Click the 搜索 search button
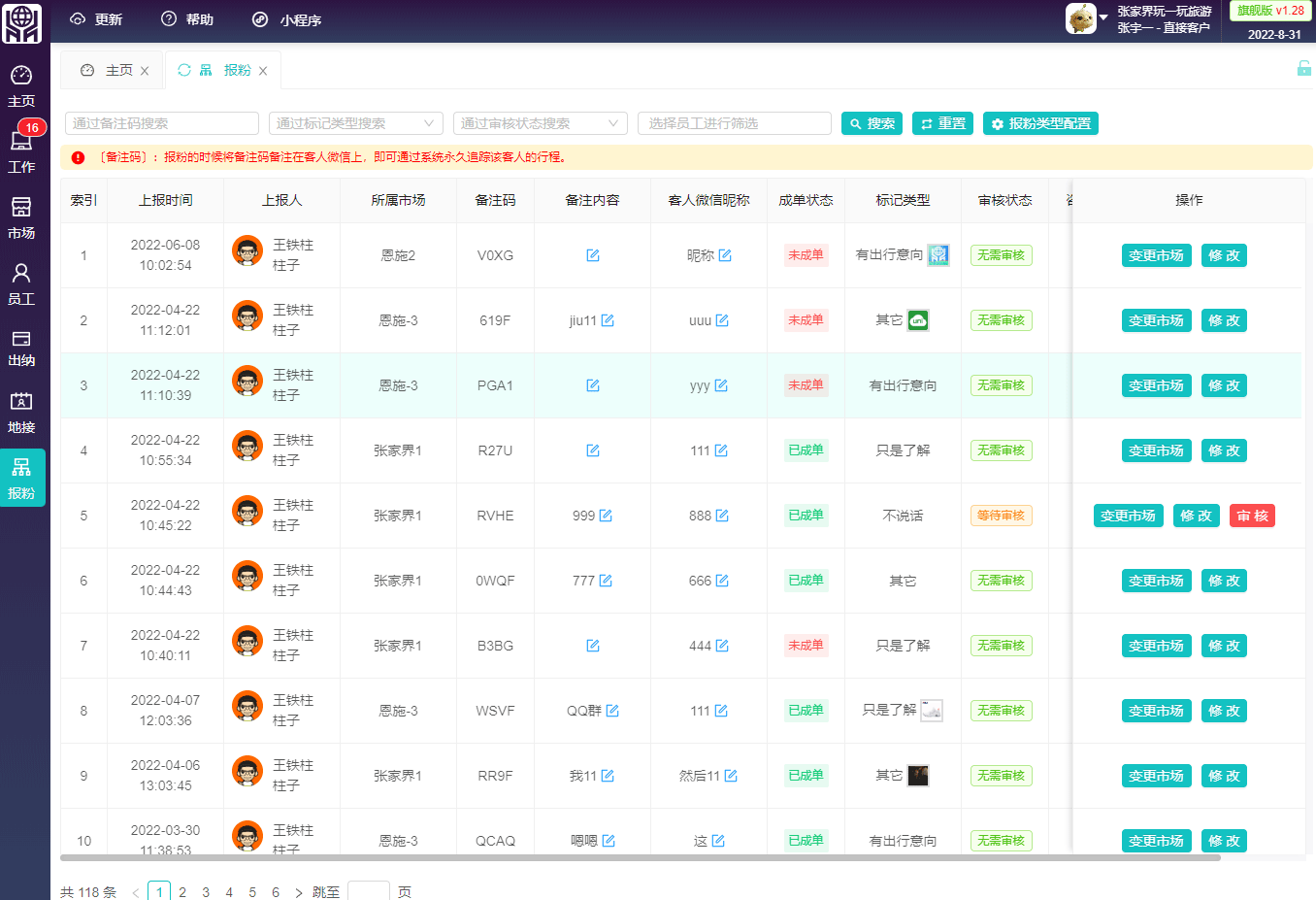The height and width of the screenshot is (900, 1316). coord(872,123)
